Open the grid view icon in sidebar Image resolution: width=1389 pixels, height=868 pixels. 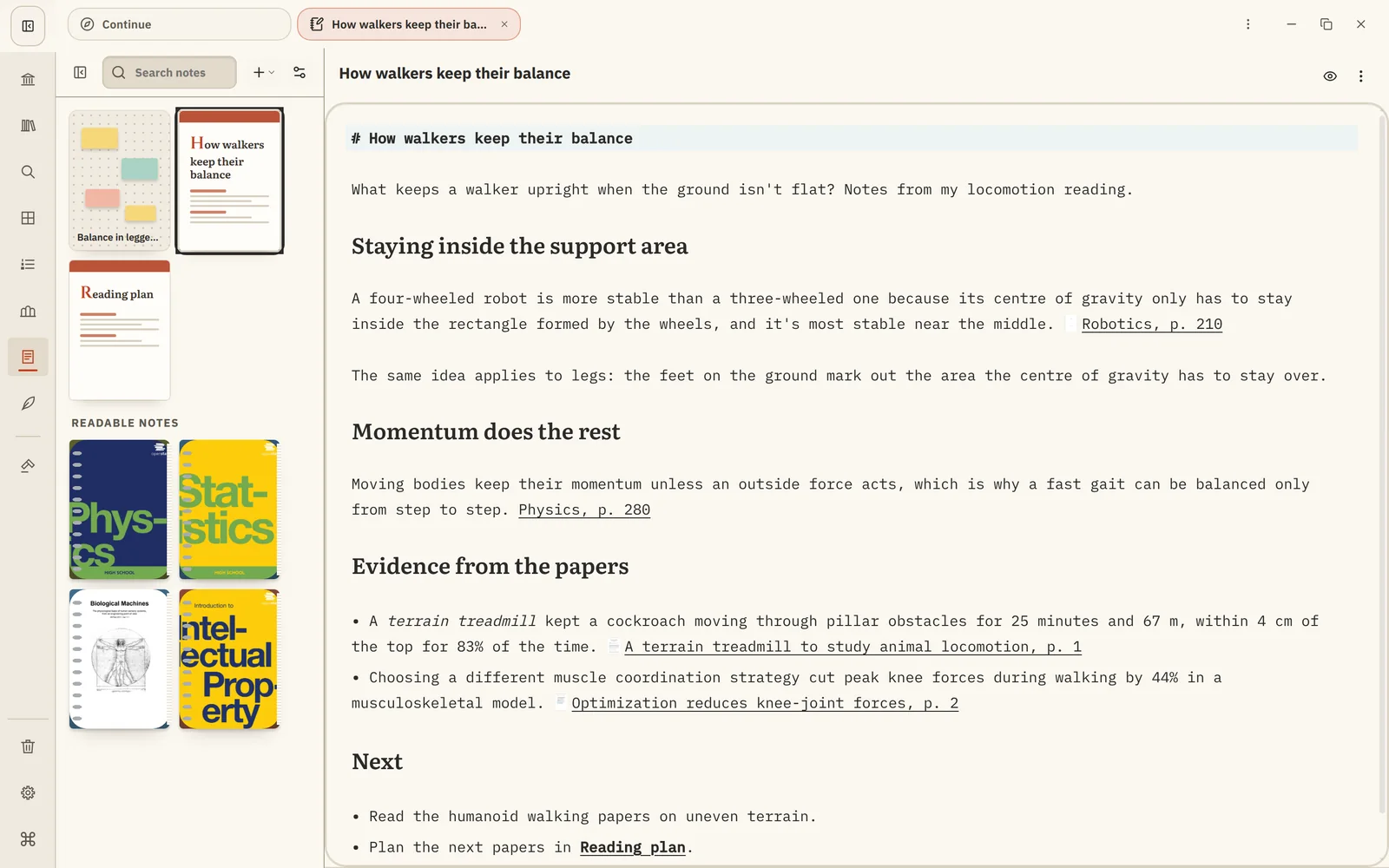(x=28, y=218)
